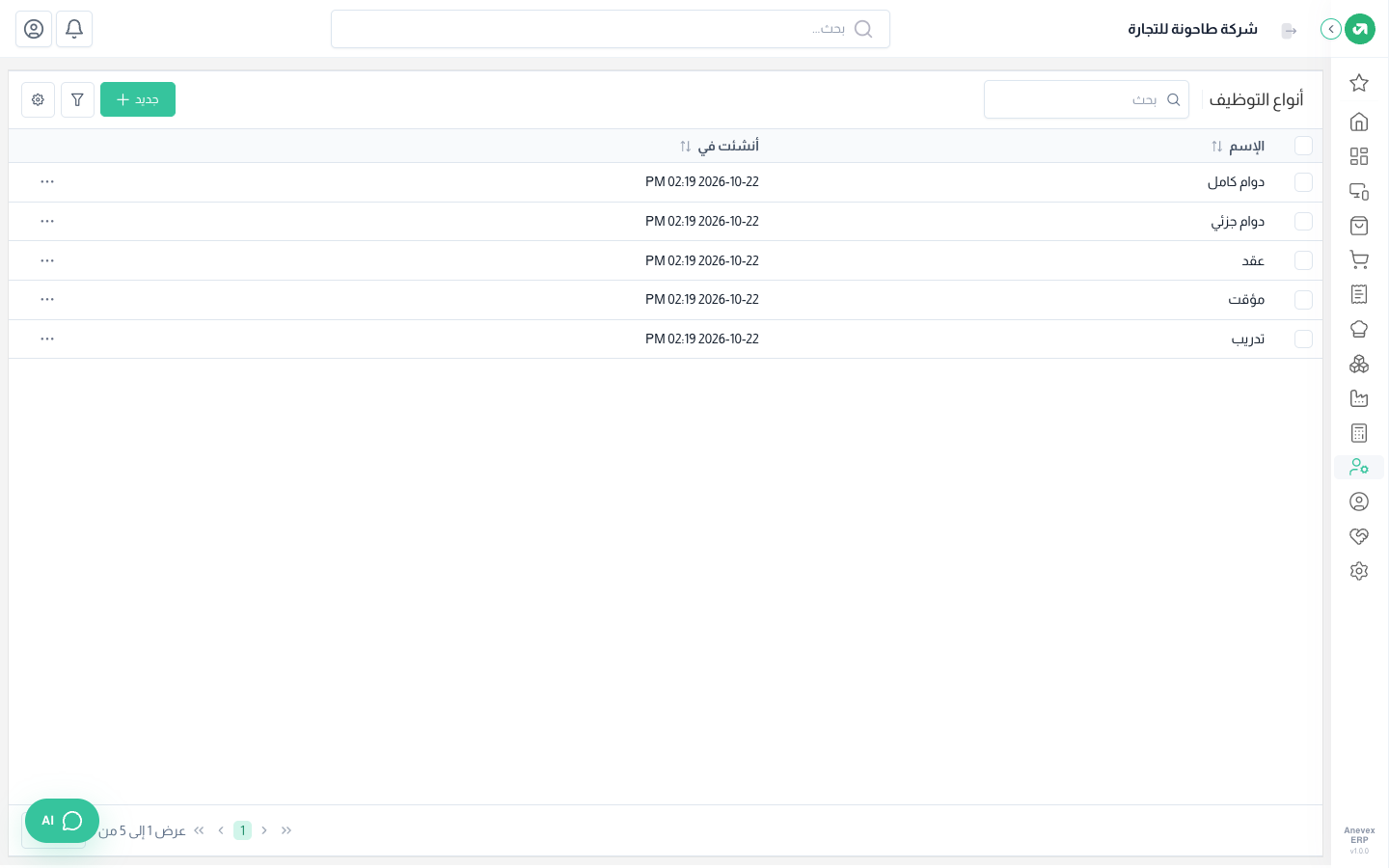Open the user circle sidebar icon
Image resolution: width=1389 pixels, height=868 pixels.
pyautogui.click(x=1359, y=502)
